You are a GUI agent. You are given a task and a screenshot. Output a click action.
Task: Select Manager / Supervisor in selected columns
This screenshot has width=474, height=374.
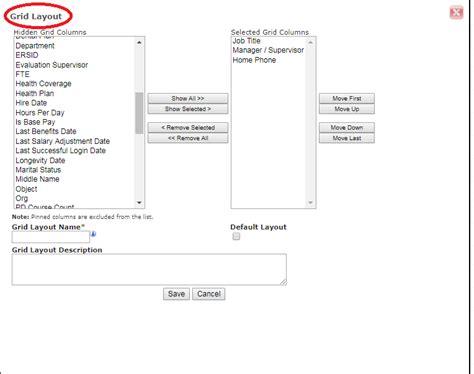point(268,50)
